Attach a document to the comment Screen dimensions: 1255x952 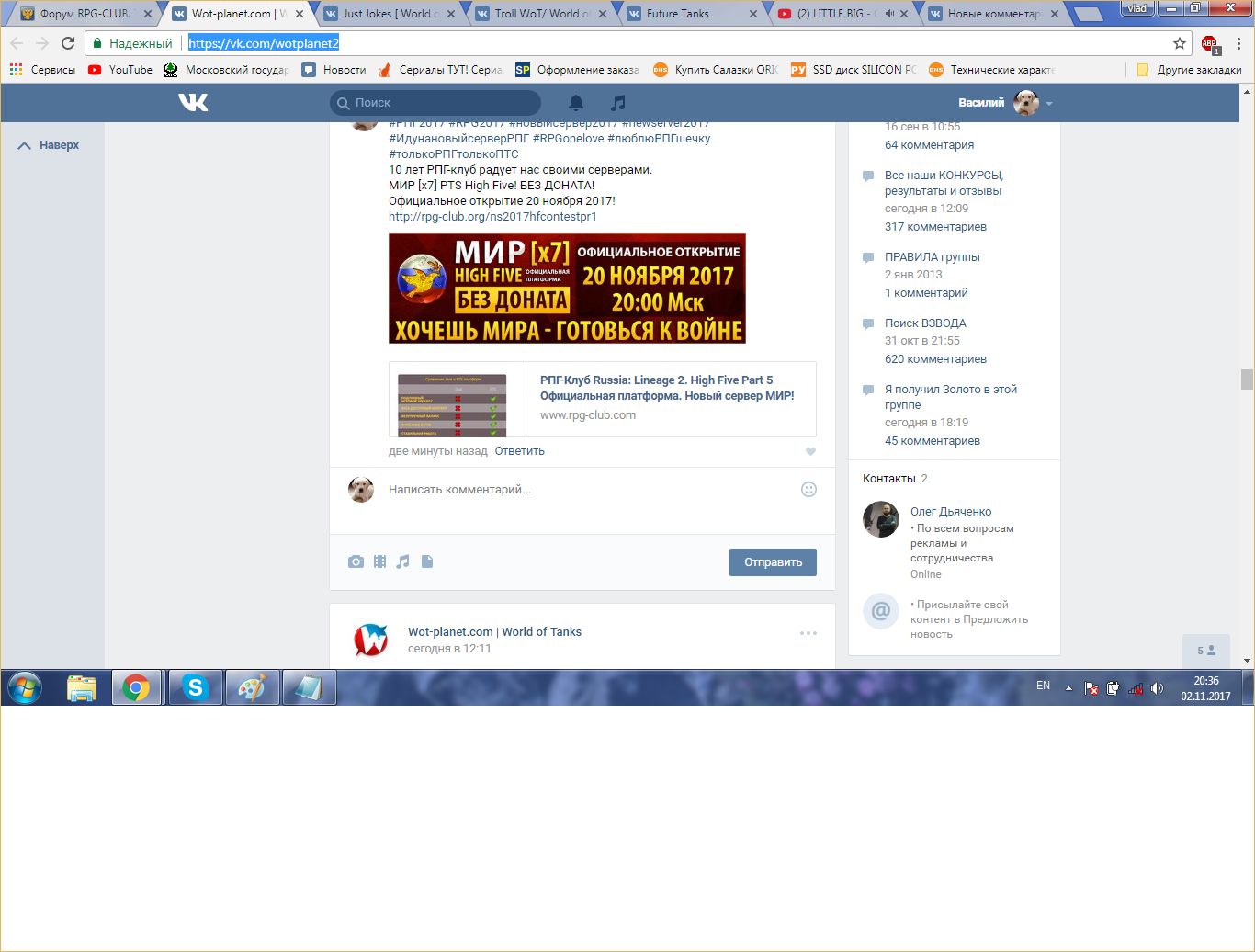(427, 561)
